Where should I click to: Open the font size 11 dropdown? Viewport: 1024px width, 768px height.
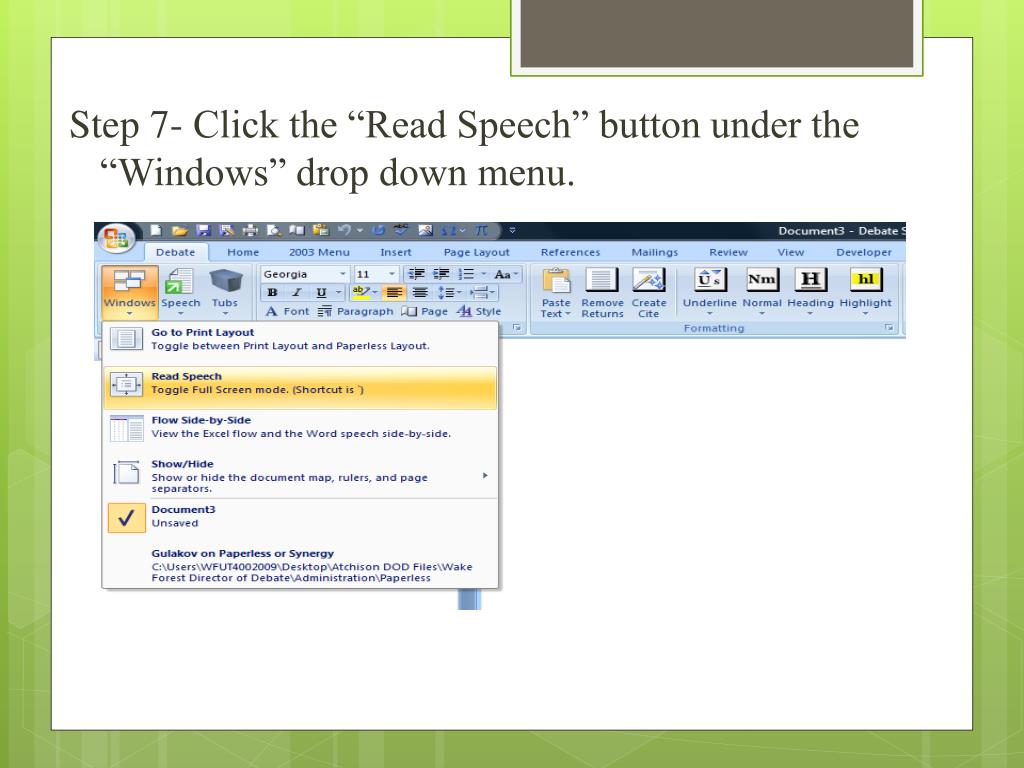pyautogui.click(x=391, y=274)
